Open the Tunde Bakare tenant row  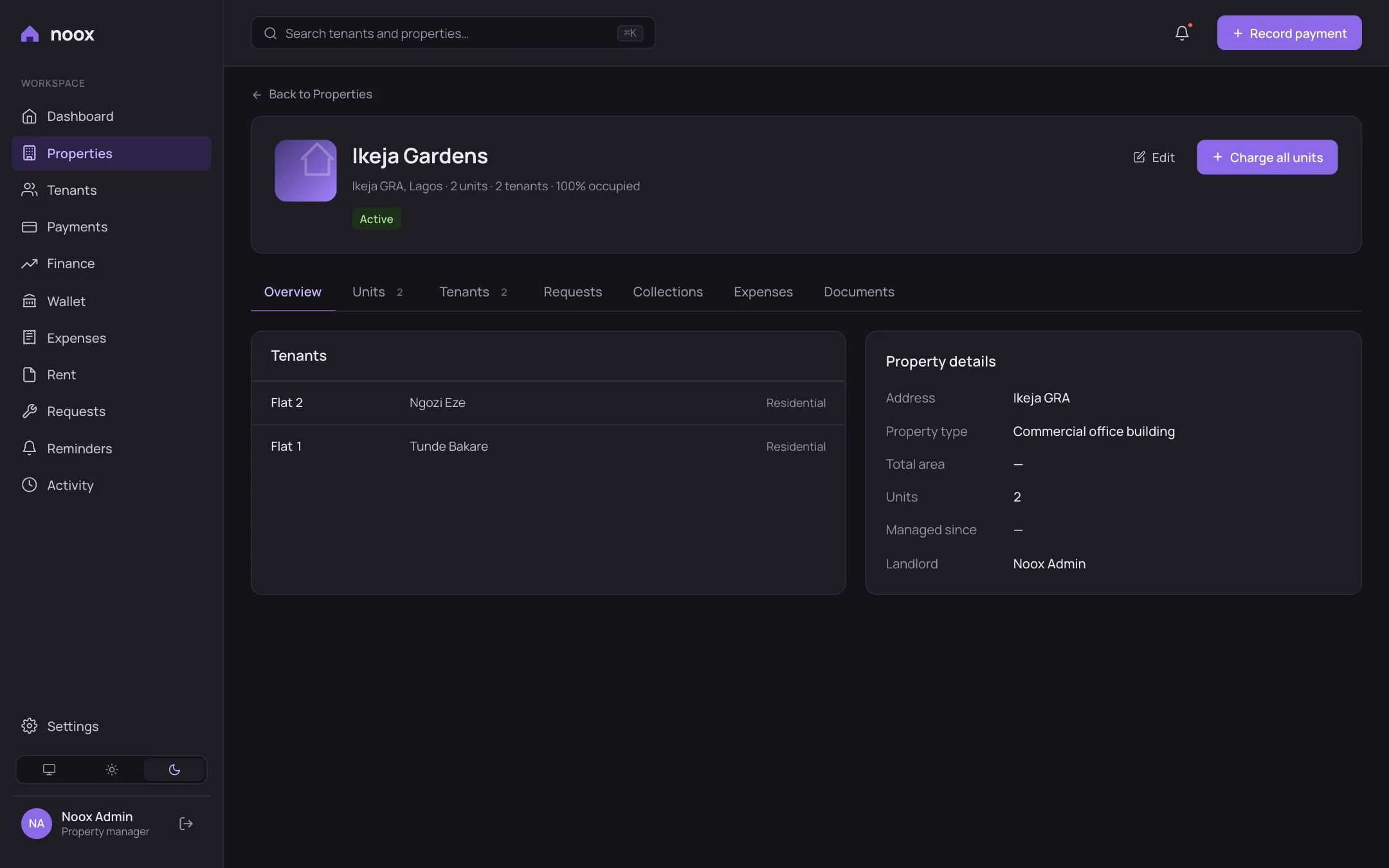coord(548,447)
